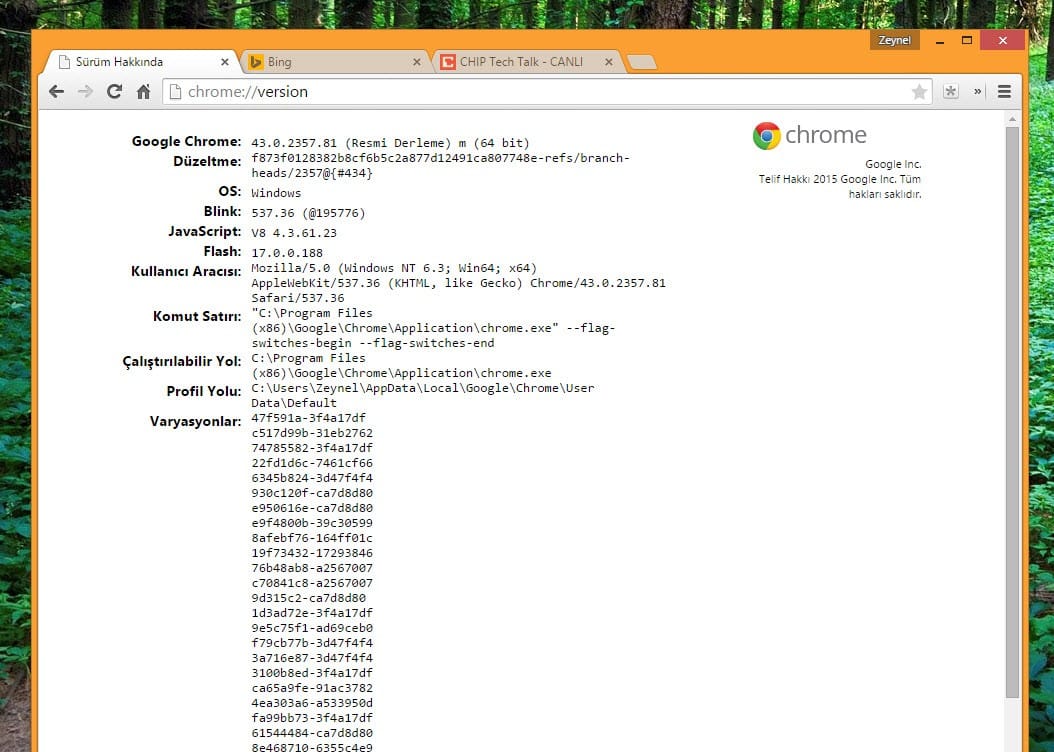The height and width of the screenshot is (752, 1054).
Task: Click the Bing favicon on its tab
Action: [255, 62]
